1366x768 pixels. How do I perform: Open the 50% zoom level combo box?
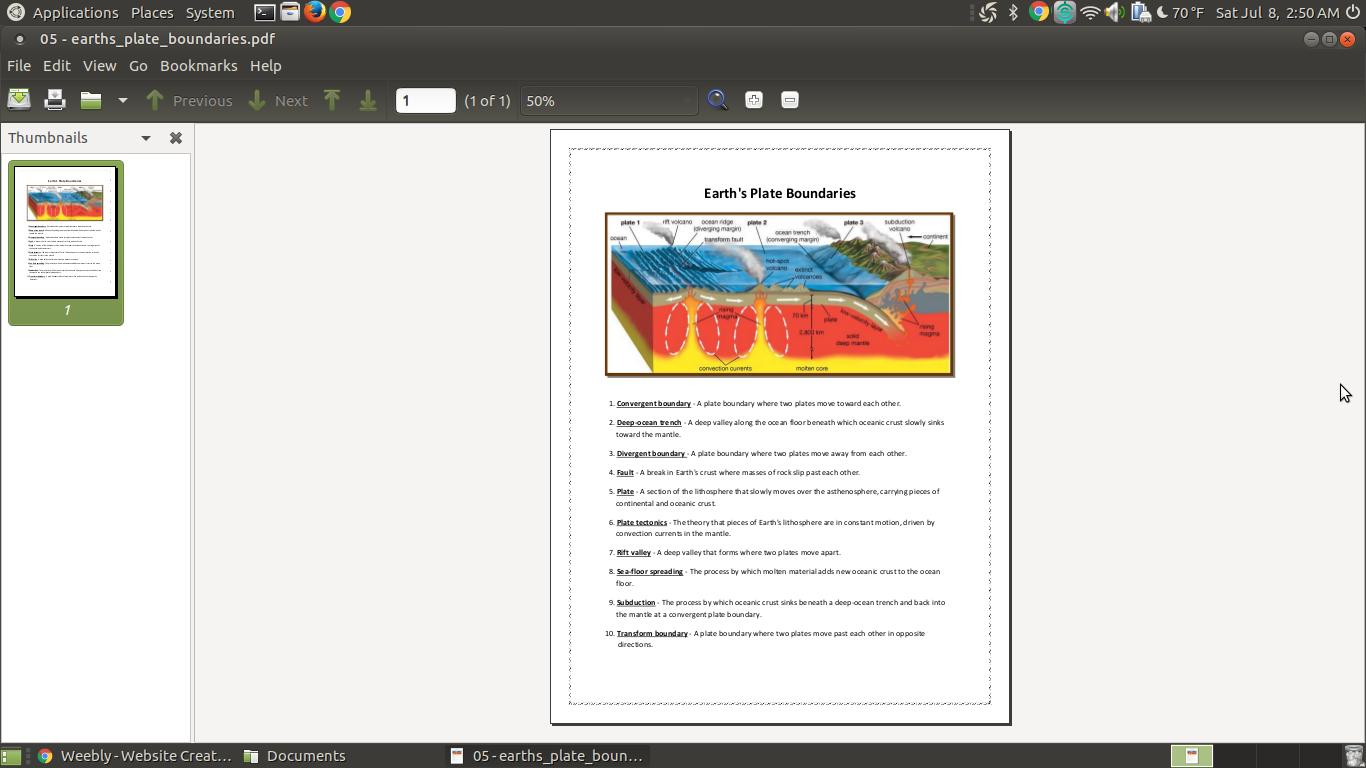(x=608, y=100)
